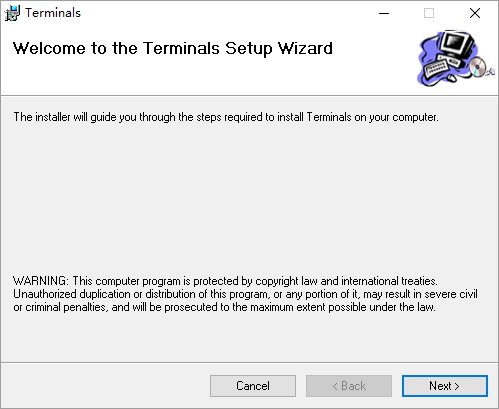Cancel the Terminals installation

coord(253,386)
